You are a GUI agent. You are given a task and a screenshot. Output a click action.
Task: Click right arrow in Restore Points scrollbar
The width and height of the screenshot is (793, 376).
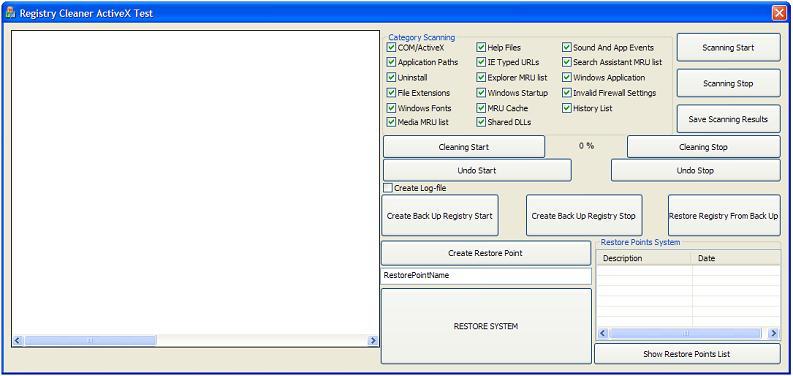(x=773, y=333)
